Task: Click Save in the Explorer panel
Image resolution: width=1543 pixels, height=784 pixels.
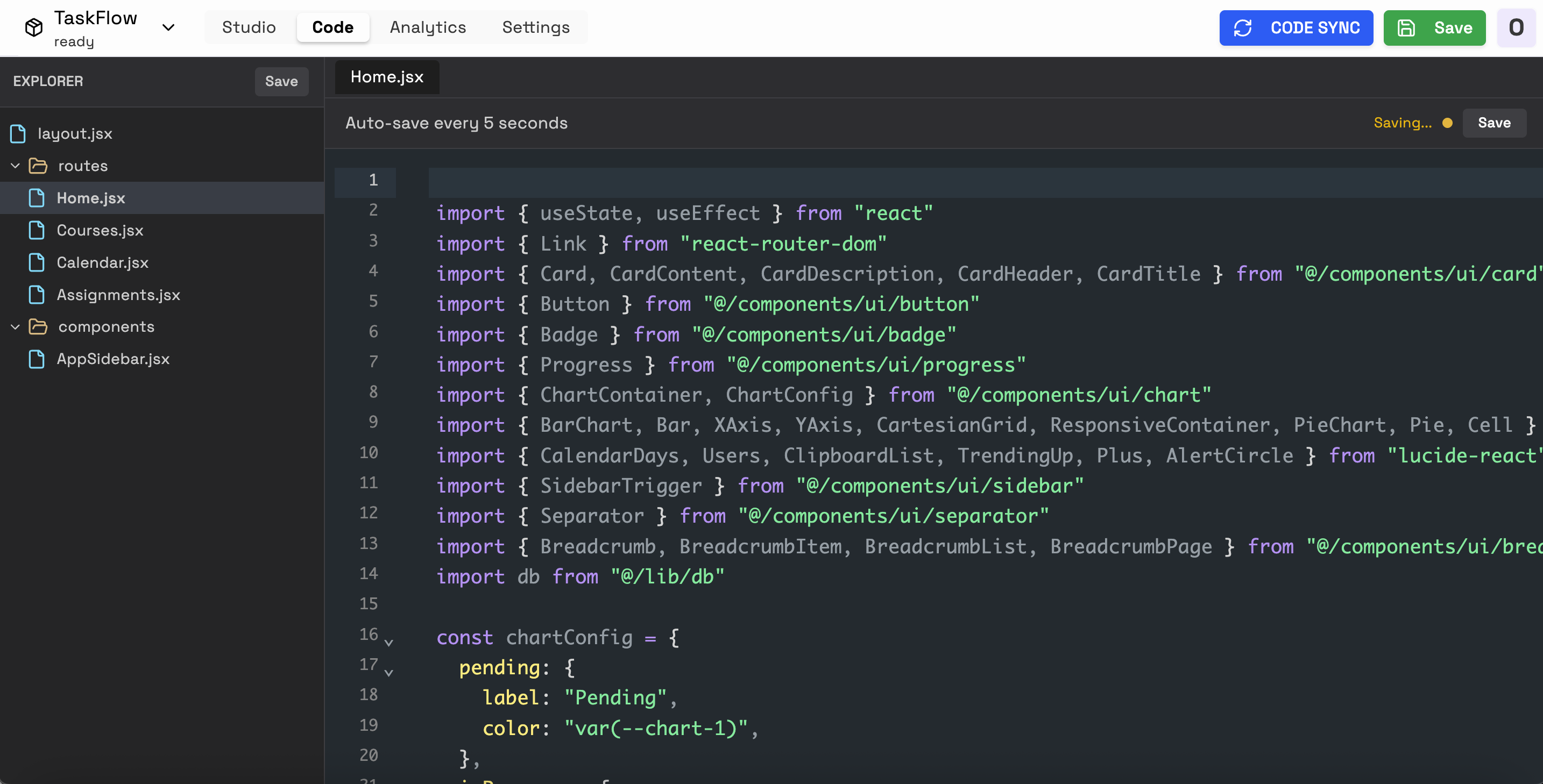Action: [x=281, y=81]
